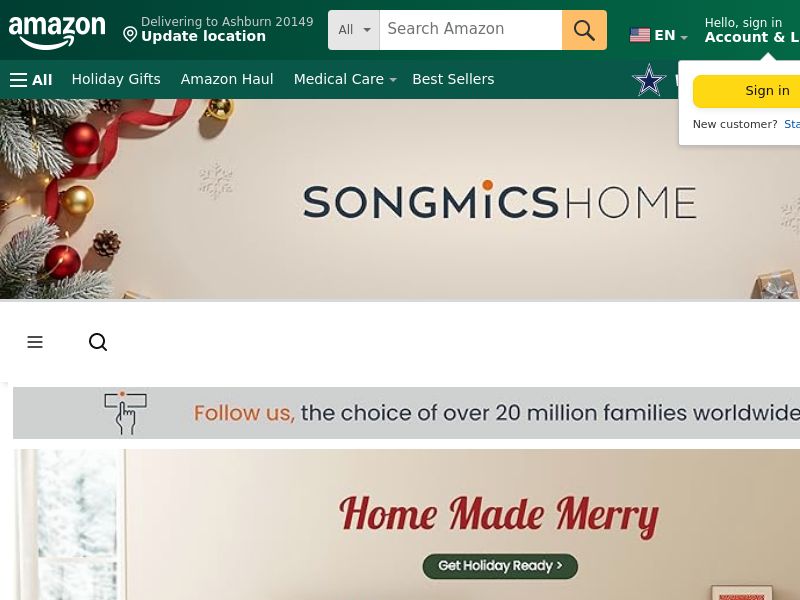Click the Dallas Cowboys star logo

(649, 80)
